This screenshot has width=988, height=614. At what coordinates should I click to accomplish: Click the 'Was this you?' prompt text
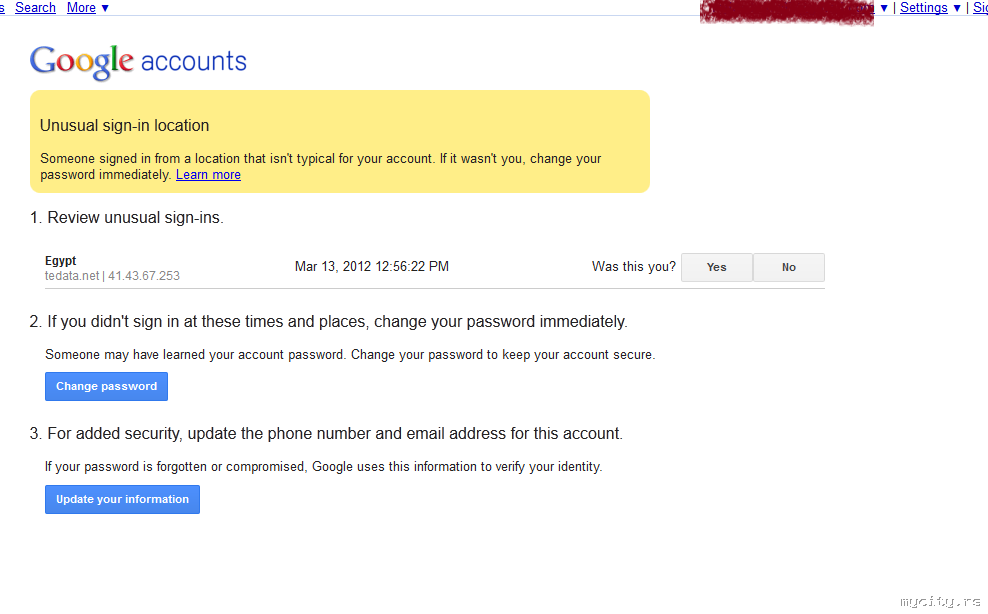[x=634, y=267]
